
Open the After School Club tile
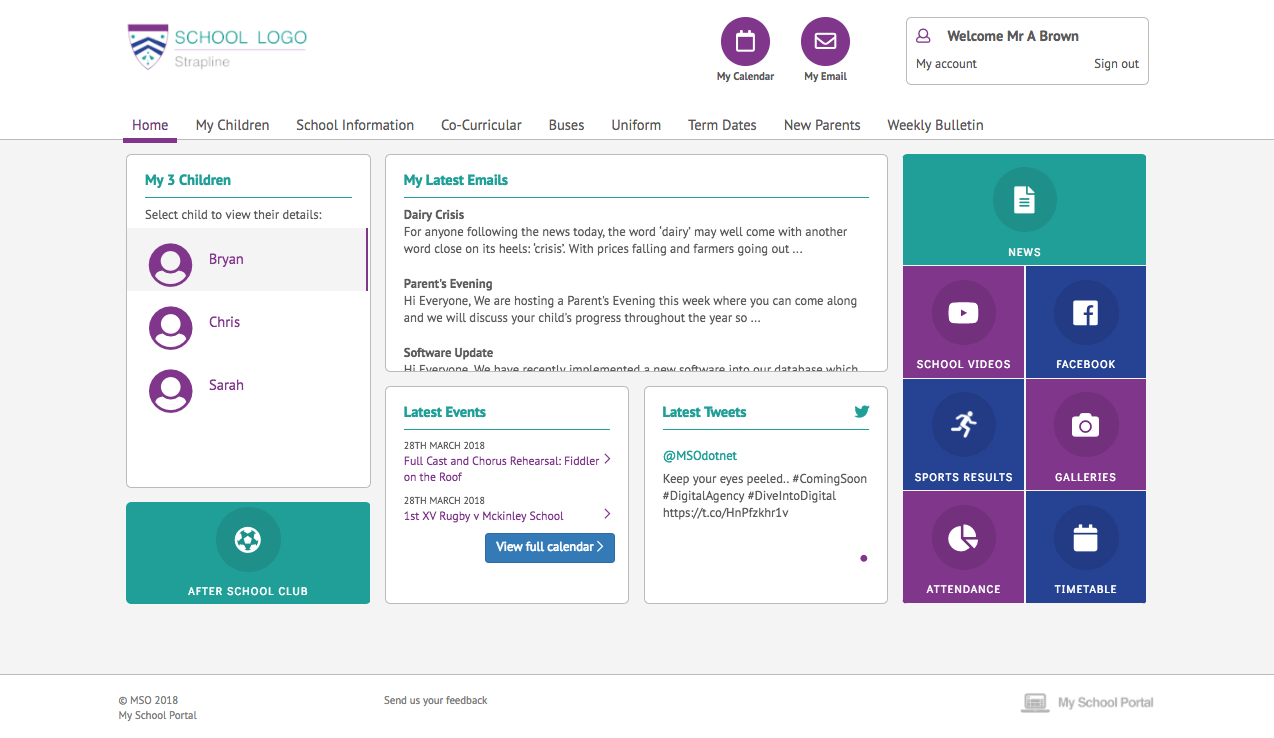248,552
